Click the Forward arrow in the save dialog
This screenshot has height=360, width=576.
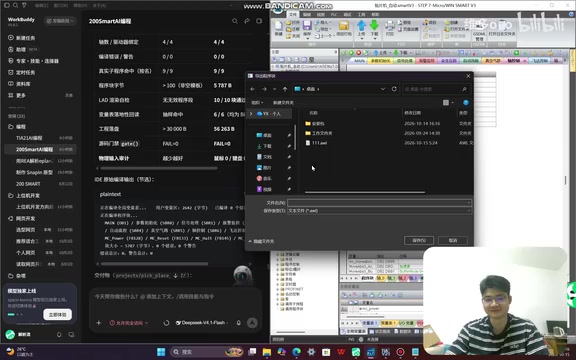(264, 89)
